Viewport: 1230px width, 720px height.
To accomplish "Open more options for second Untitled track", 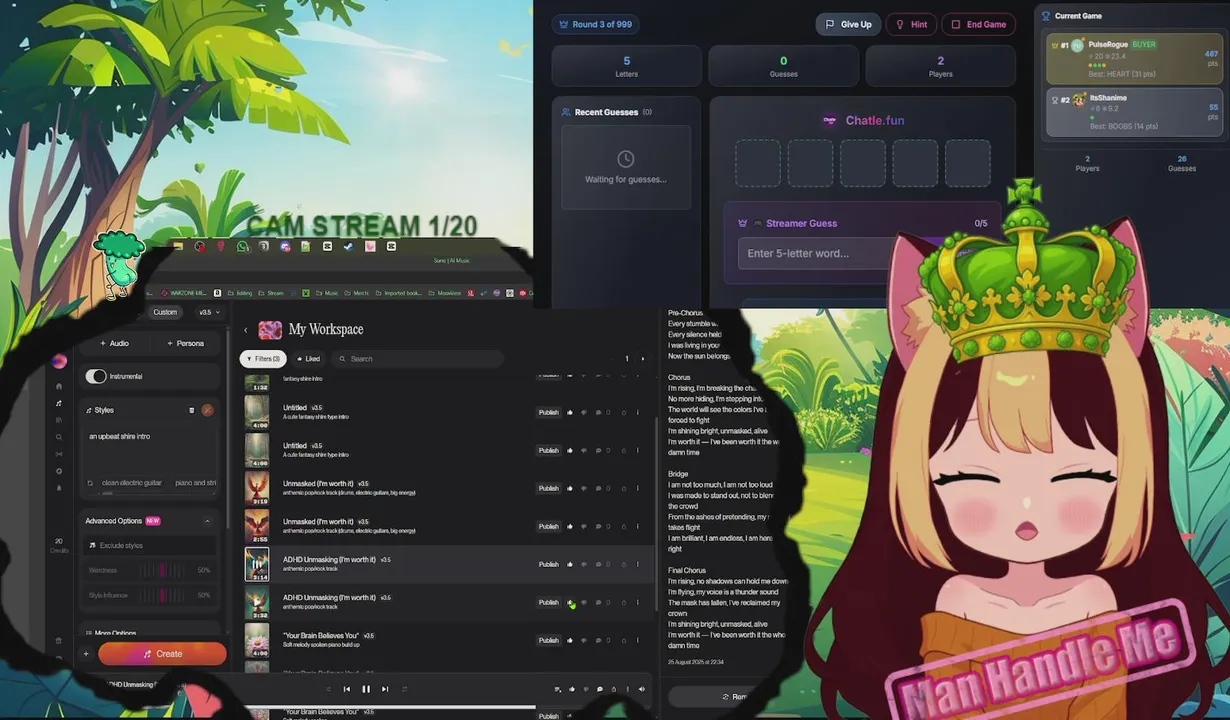I will (638, 450).
